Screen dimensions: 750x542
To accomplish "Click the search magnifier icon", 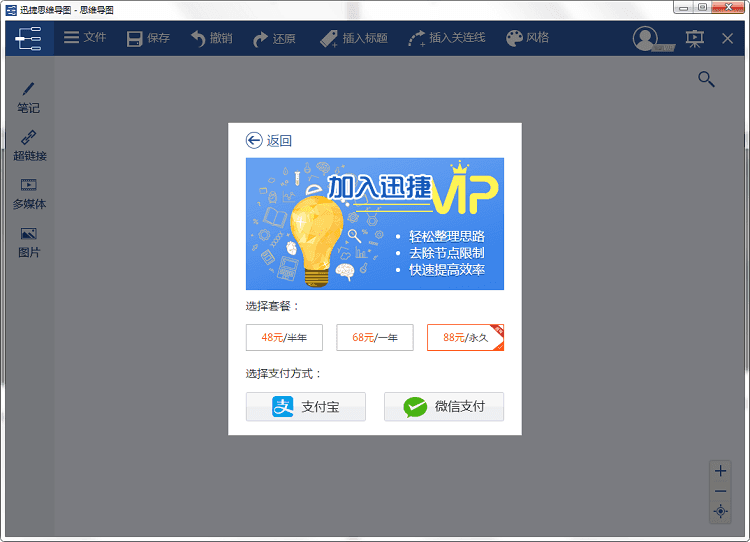I will 706,79.
